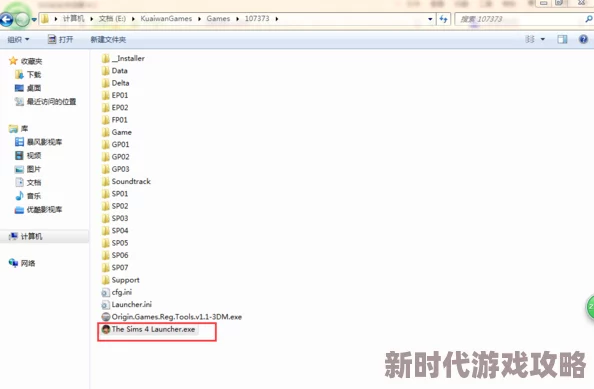This screenshot has height=389, width=594.
Task: Select Origin.Games.Reg.Tools.v1.1-3DM.exe file
Action: [x=172, y=317]
